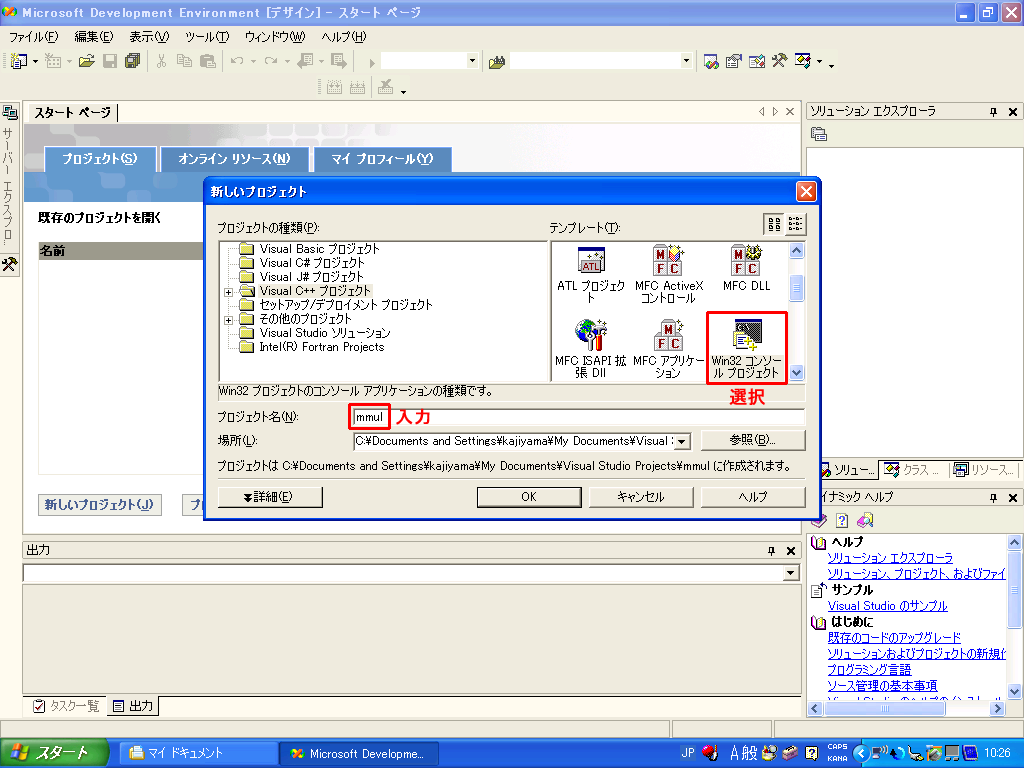Click the 新しいプロジェクト(J) start page button
This screenshot has height=768, width=1024.
[x=99, y=504]
